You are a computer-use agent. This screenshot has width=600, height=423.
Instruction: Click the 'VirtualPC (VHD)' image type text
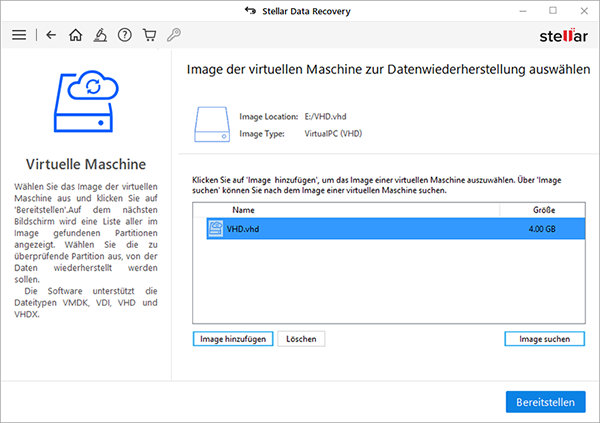(x=333, y=134)
